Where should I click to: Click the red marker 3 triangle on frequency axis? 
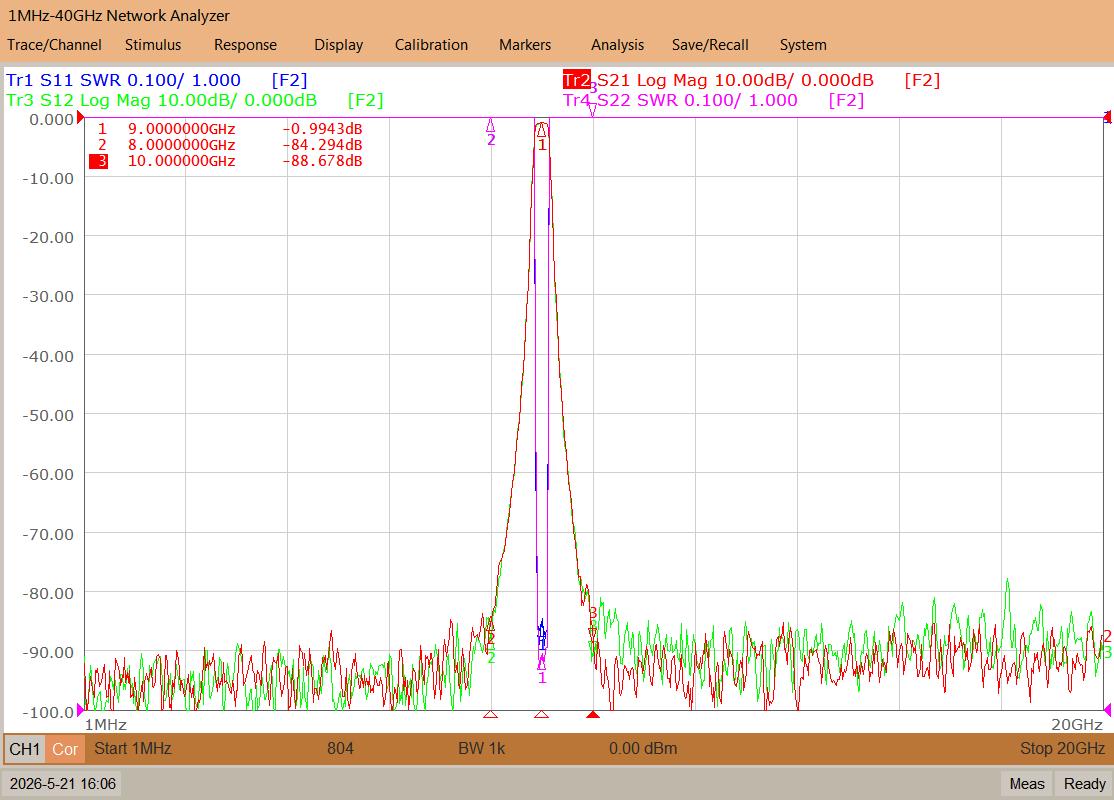pos(593,714)
